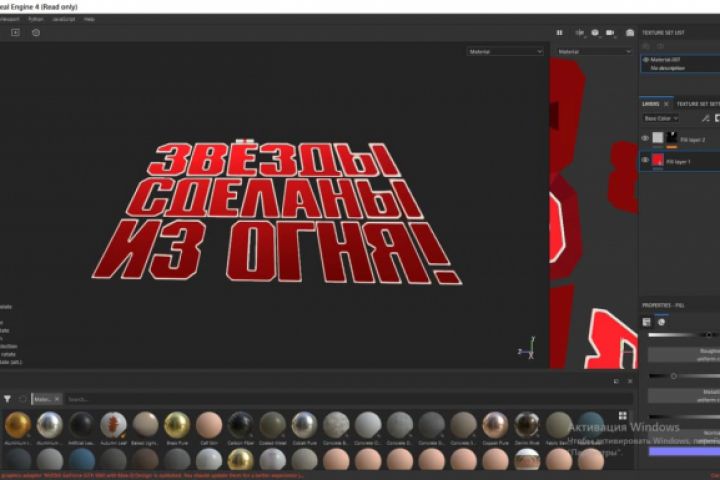
Task: Open the JavaScript menu
Action: coord(64,19)
